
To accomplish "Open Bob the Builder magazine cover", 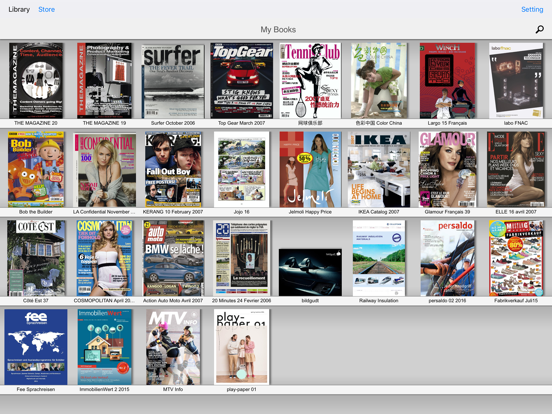I will pos(36,169).
